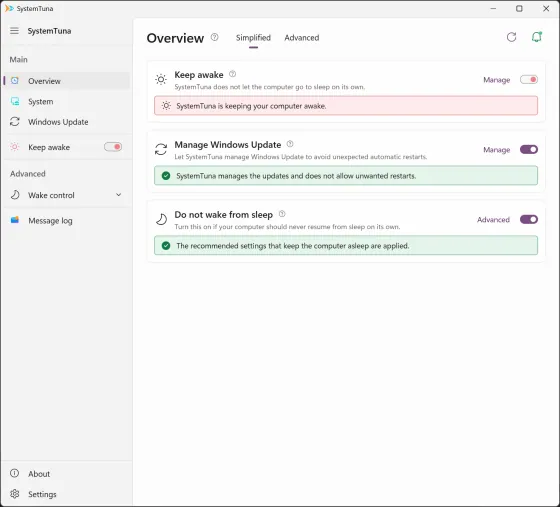Click help icon next to Overview title
560x507 pixels.
[214, 37]
